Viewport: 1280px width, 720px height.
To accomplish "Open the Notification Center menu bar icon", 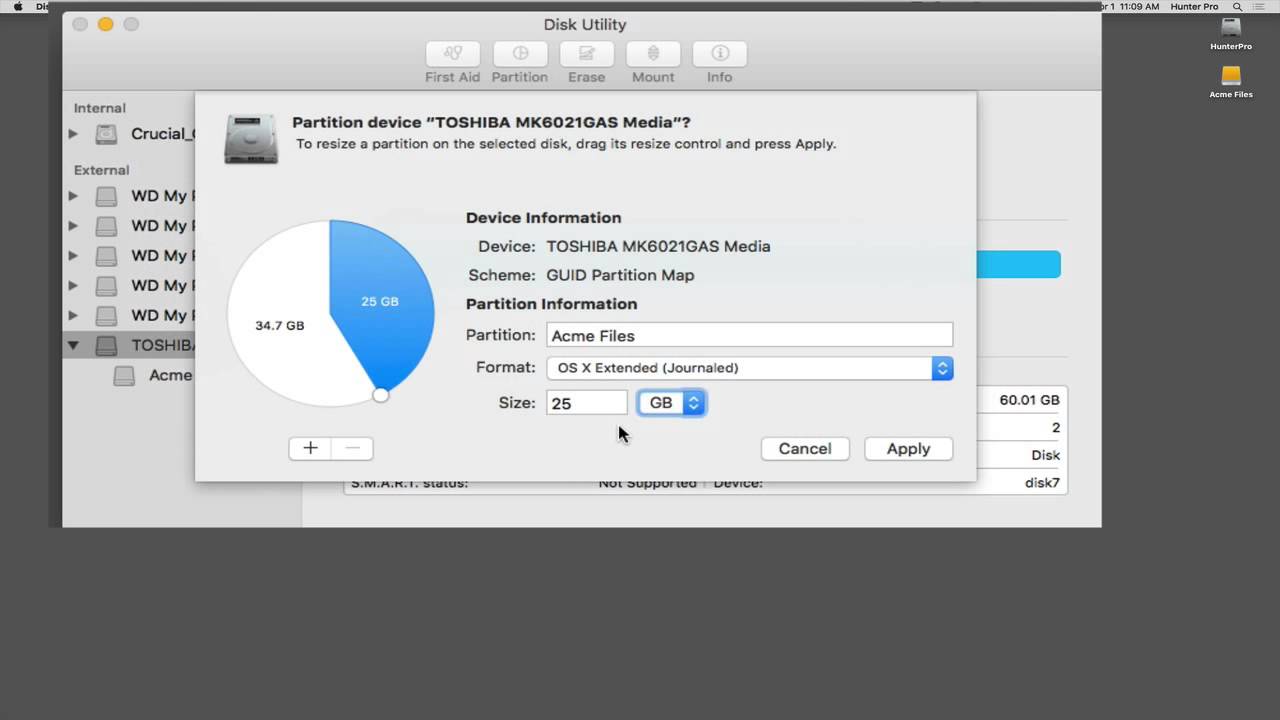I will tap(1261, 6).
